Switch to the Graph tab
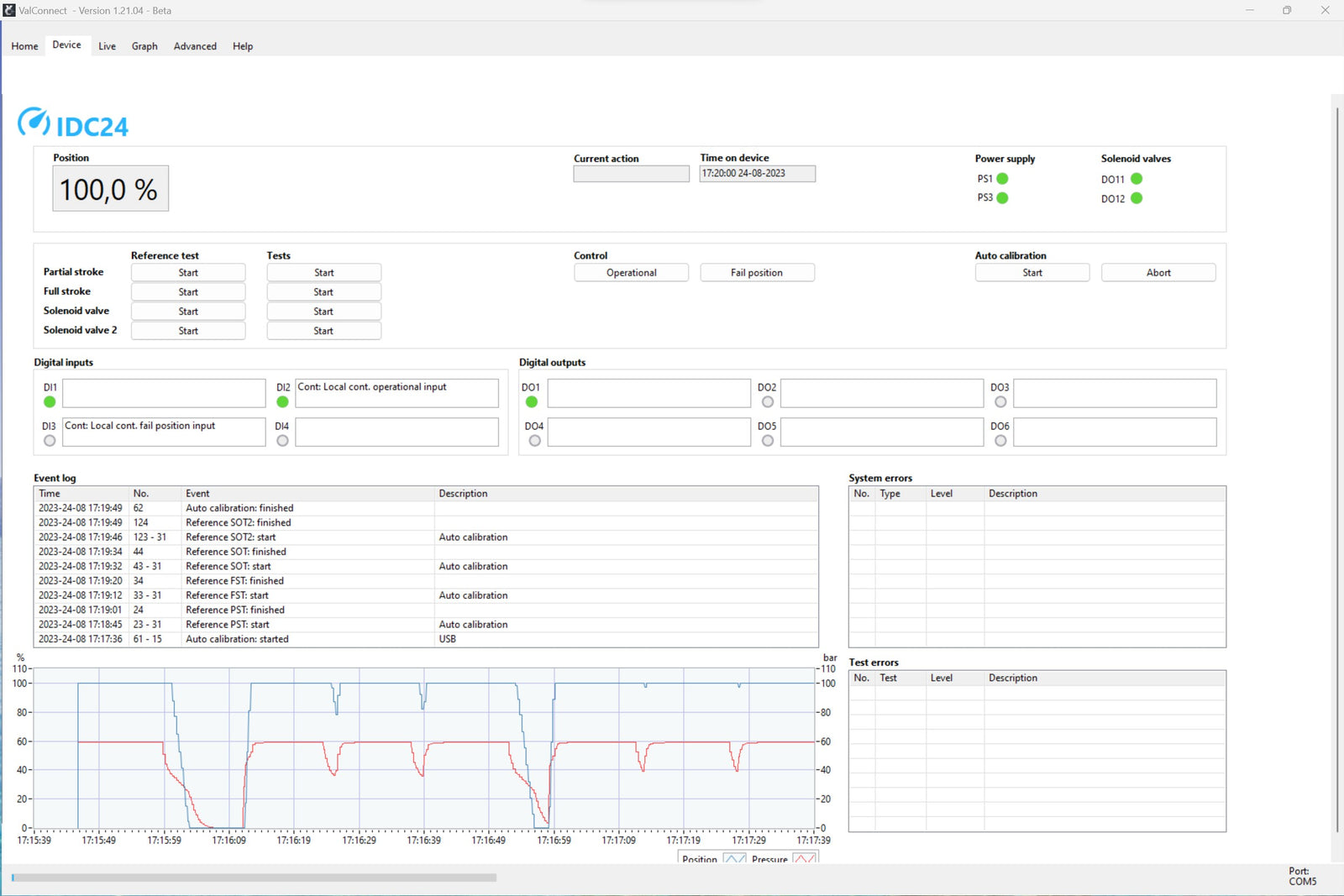Screen dimensions: 1344x896 [144, 46]
